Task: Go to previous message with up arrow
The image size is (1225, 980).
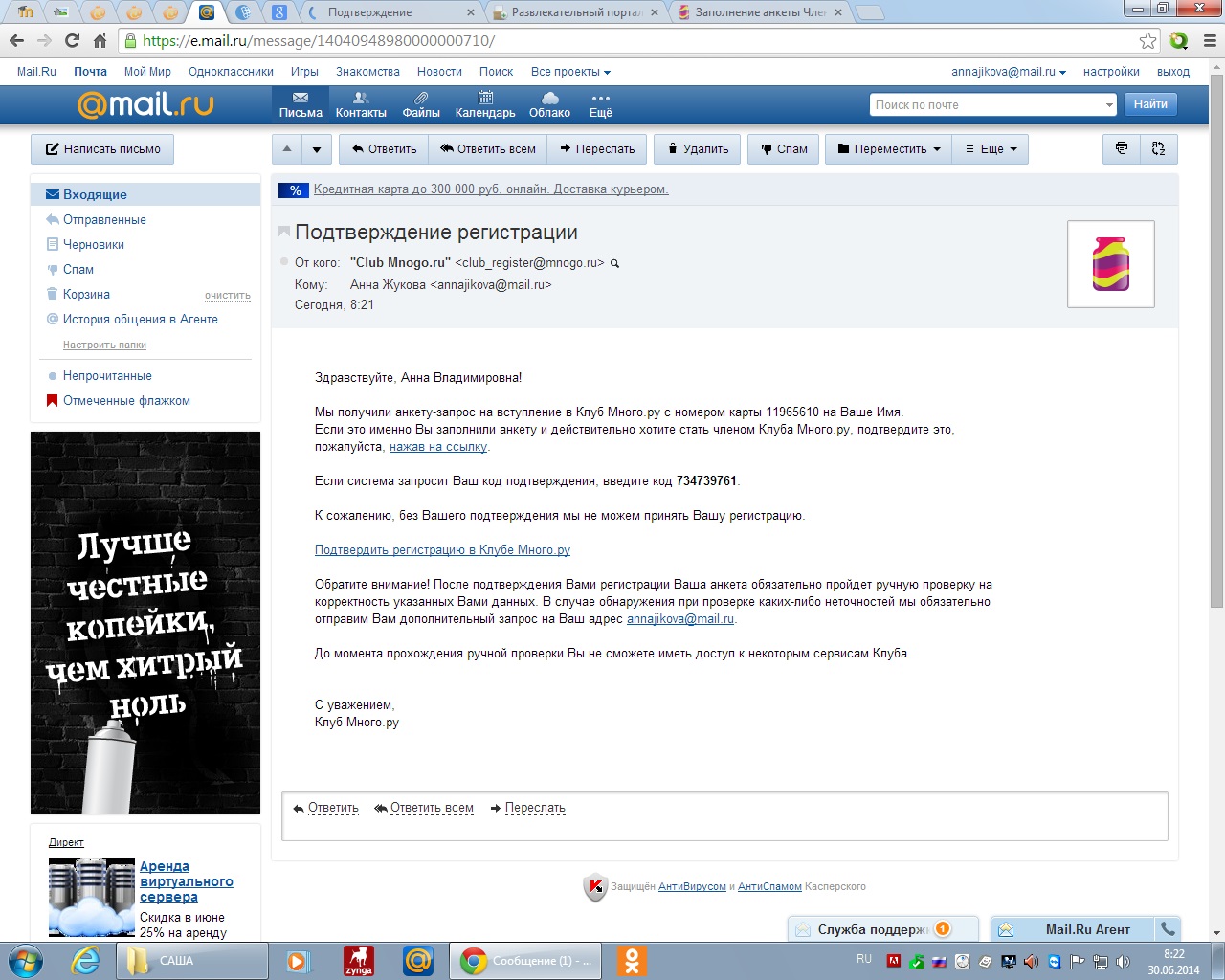Action: click(287, 149)
